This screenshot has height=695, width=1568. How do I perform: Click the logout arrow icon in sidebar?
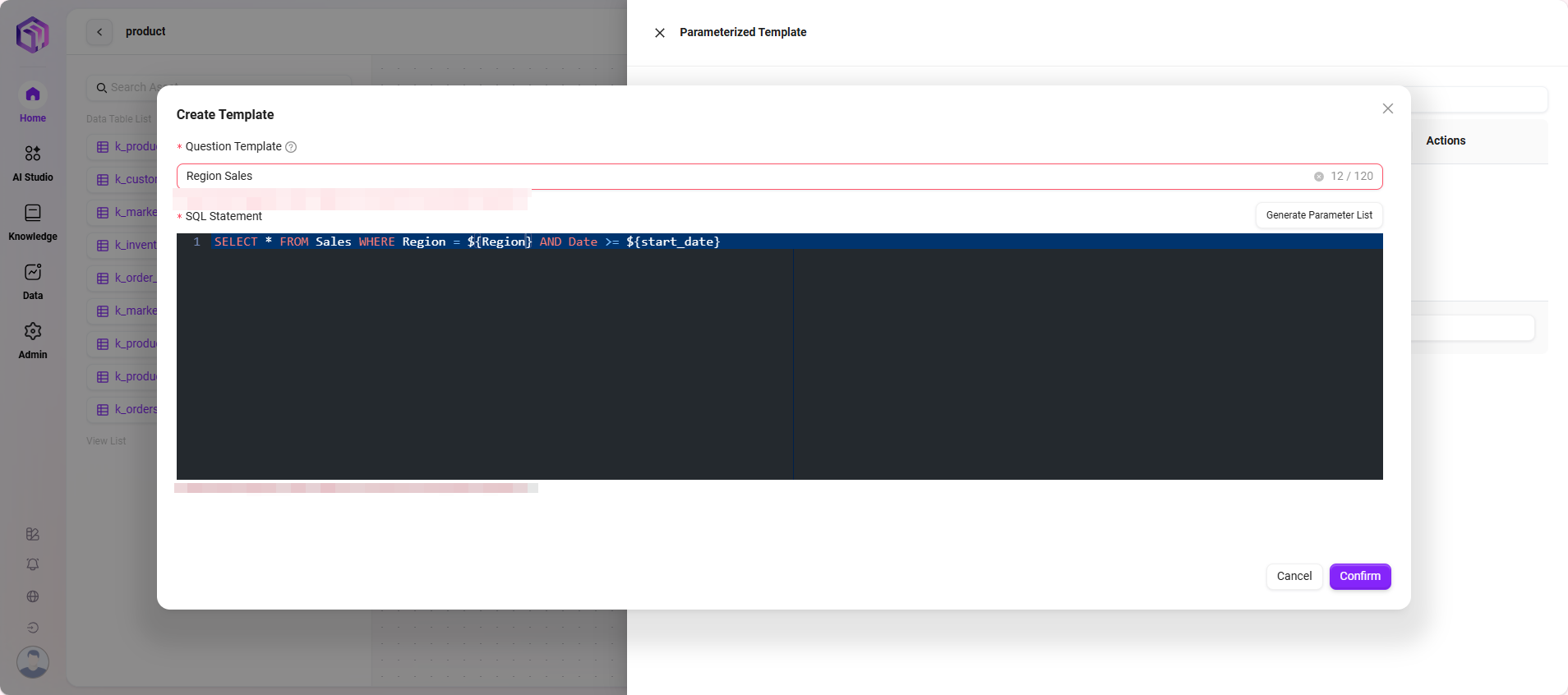(33, 628)
